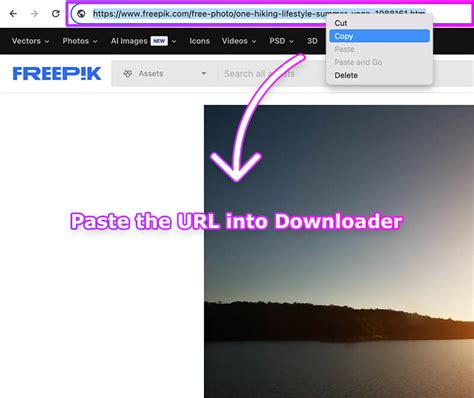Go to the 3D section
Image resolution: width=474 pixels, height=398 pixels.
(x=312, y=41)
